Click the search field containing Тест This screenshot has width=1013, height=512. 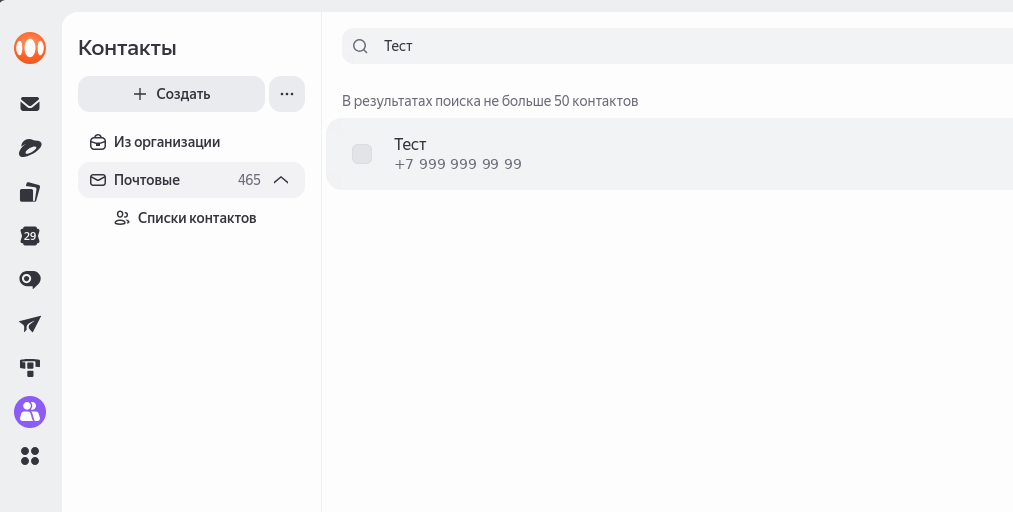tap(677, 46)
